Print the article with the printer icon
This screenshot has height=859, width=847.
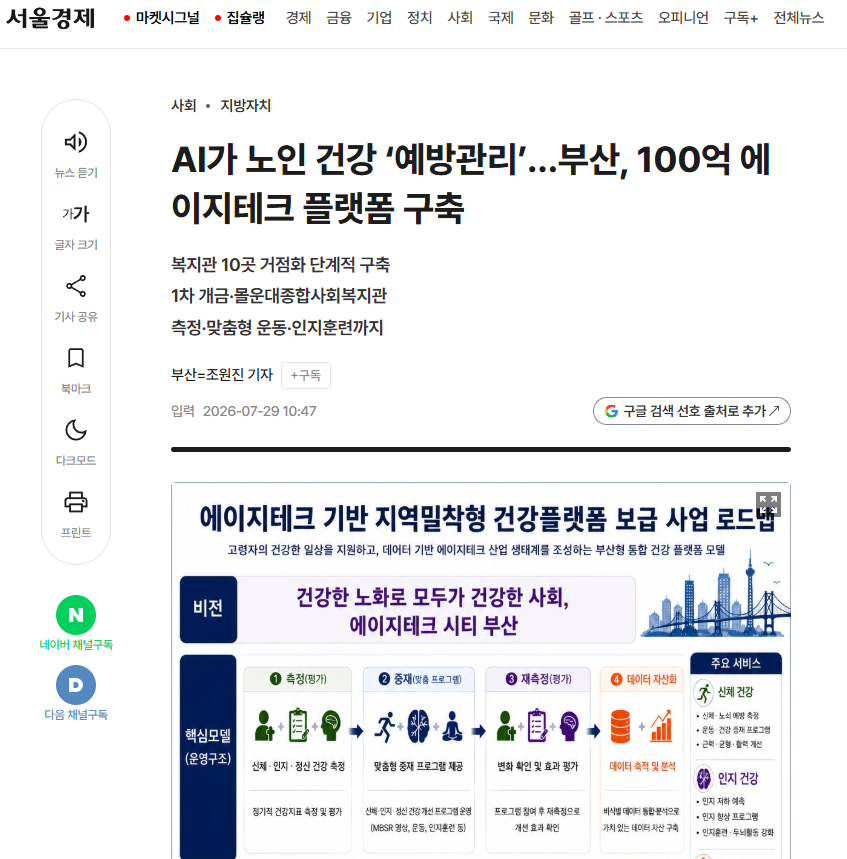[x=76, y=502]
